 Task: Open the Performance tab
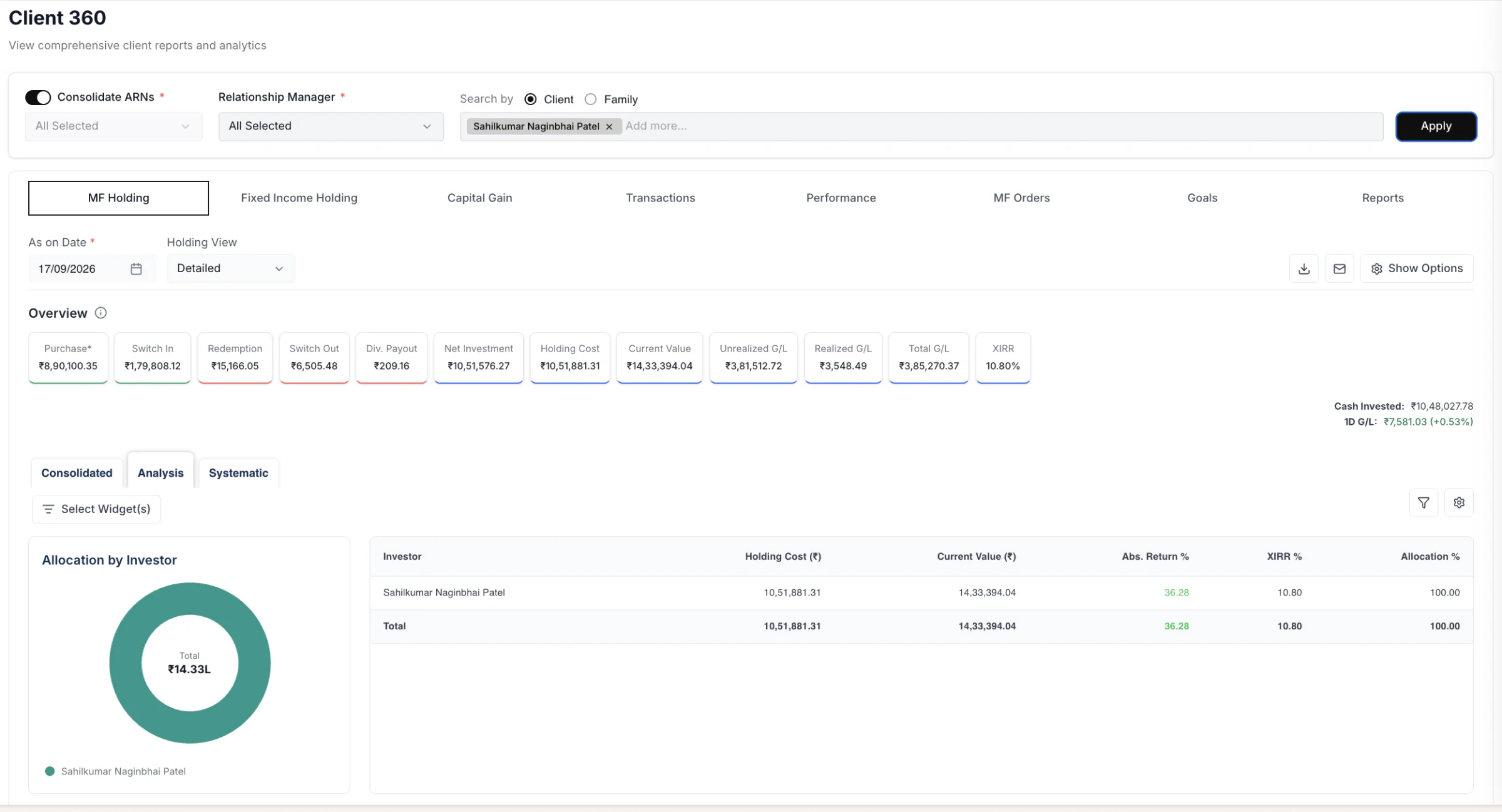point(841,198)
